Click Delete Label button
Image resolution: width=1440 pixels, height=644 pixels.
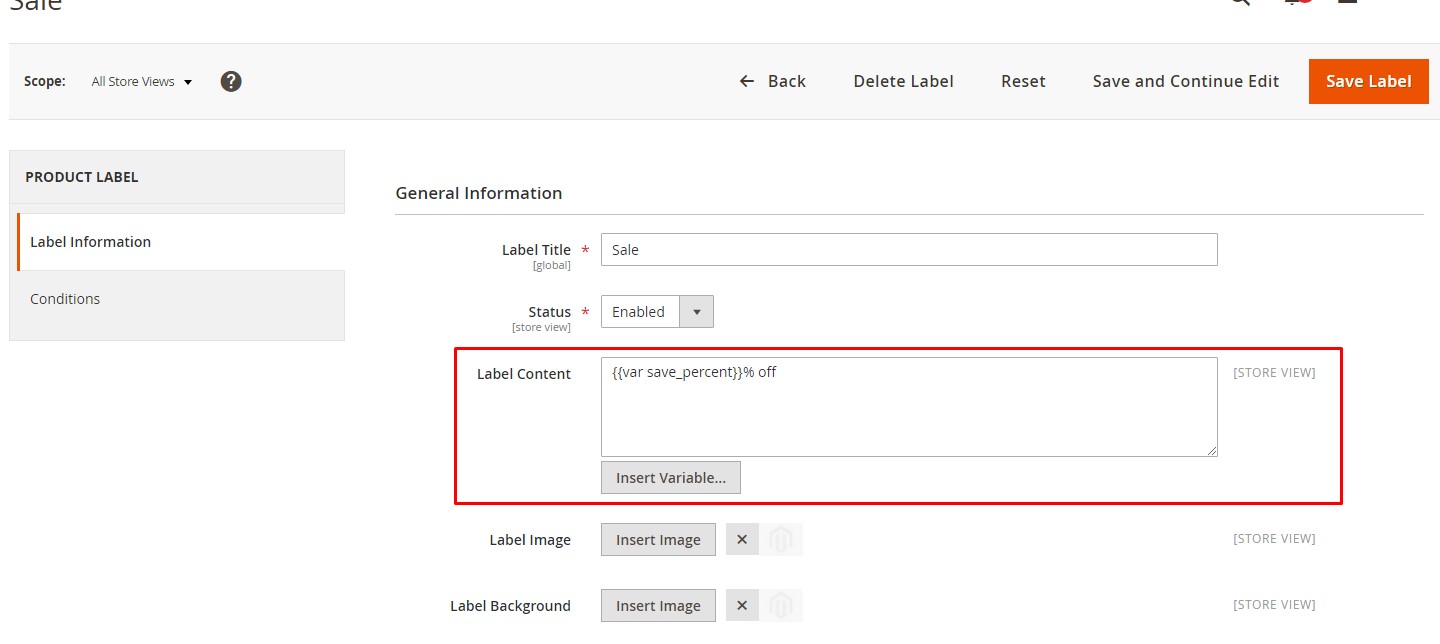[x=903, y=82]
